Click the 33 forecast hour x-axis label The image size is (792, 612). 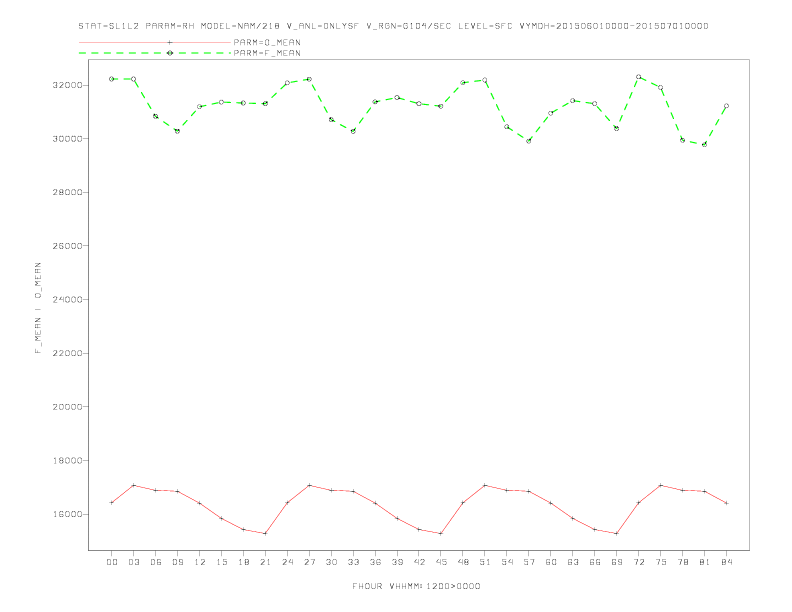pos(353,562)
